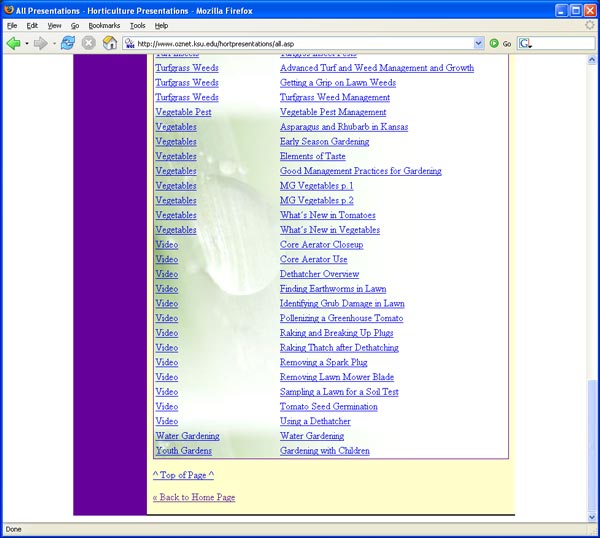Image resolution: width=600 pixels, height=538 pixels.
Task: Click the green Go button icon
Action: click(494, 44)
